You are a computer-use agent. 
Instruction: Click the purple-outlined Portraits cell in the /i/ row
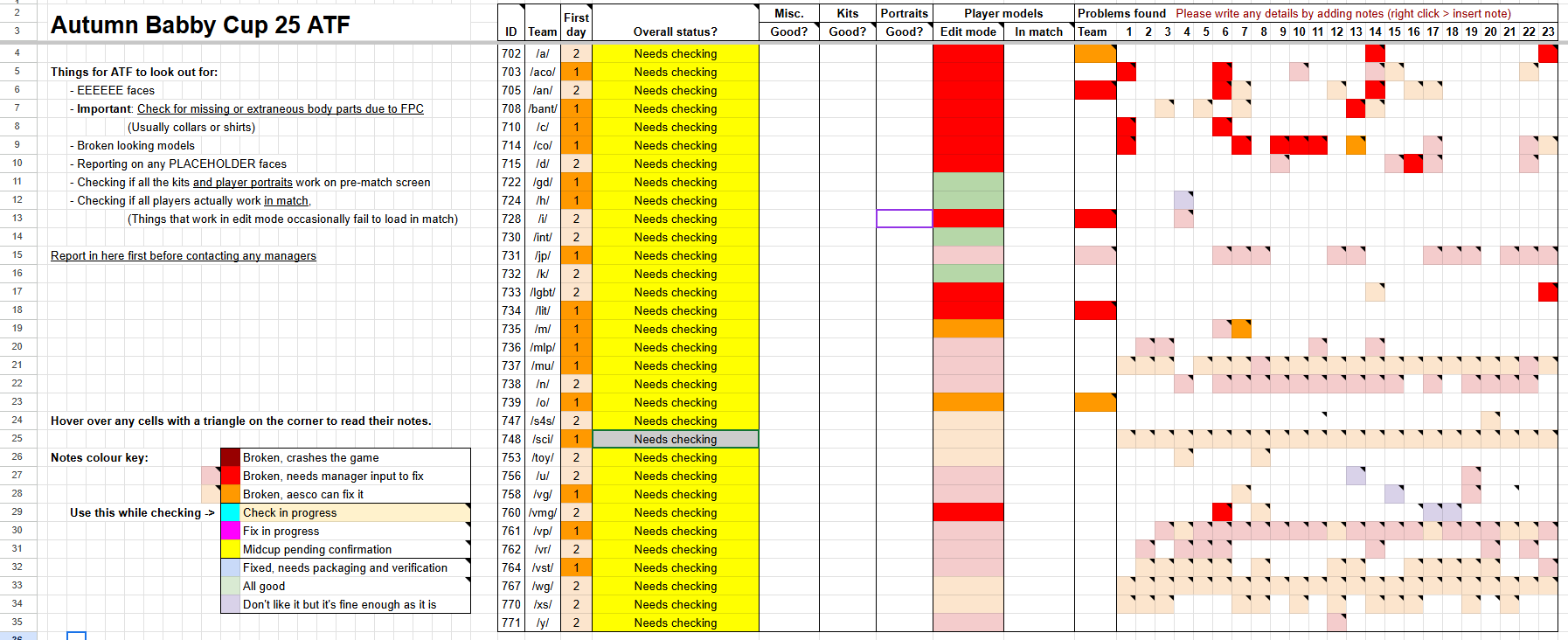(905, 219)
